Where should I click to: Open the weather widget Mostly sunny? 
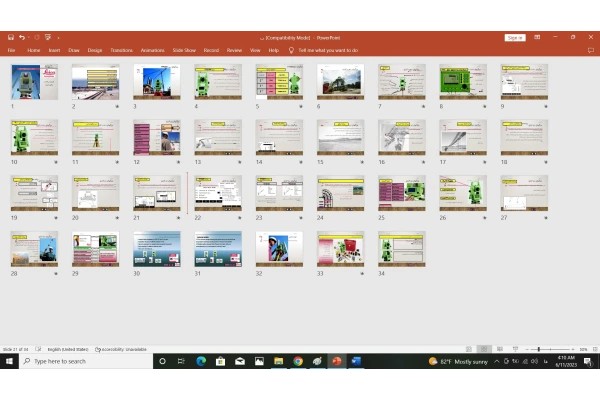(458, 361)
